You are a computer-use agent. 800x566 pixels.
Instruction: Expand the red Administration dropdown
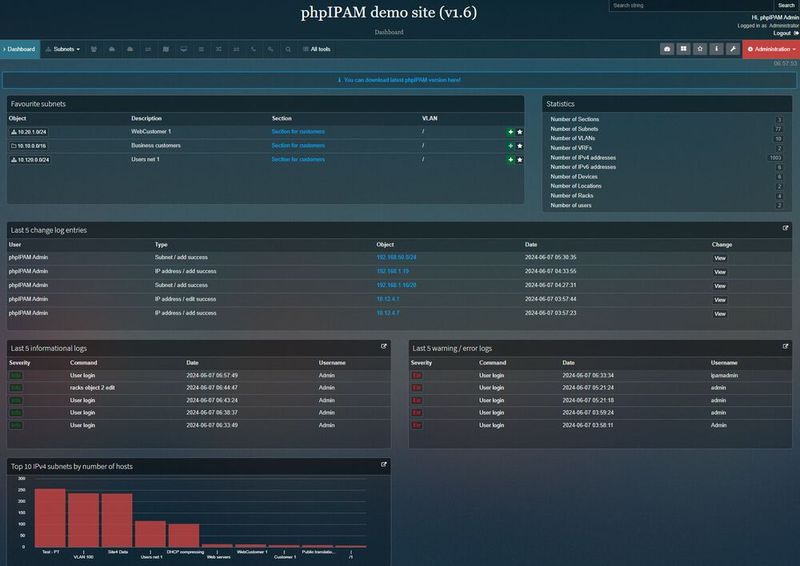tap(771, 50)
